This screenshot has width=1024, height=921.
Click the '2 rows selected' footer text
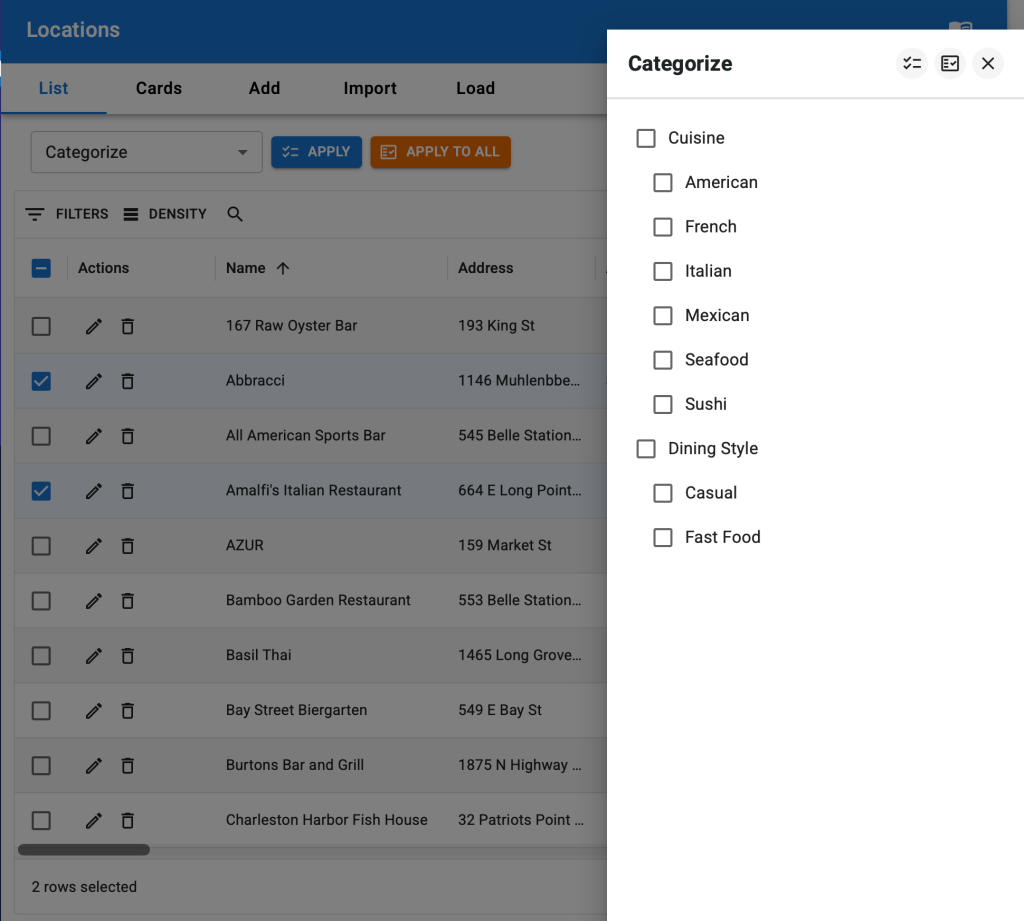(x=84, y=886)
